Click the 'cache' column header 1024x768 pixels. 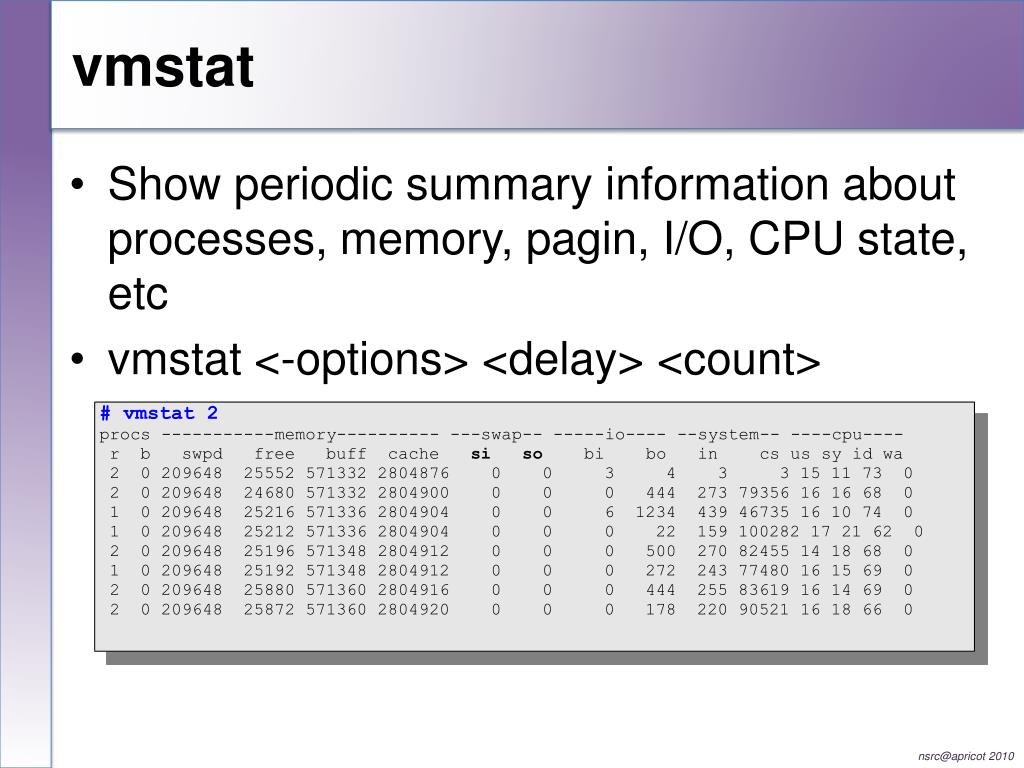click(413, 454)
